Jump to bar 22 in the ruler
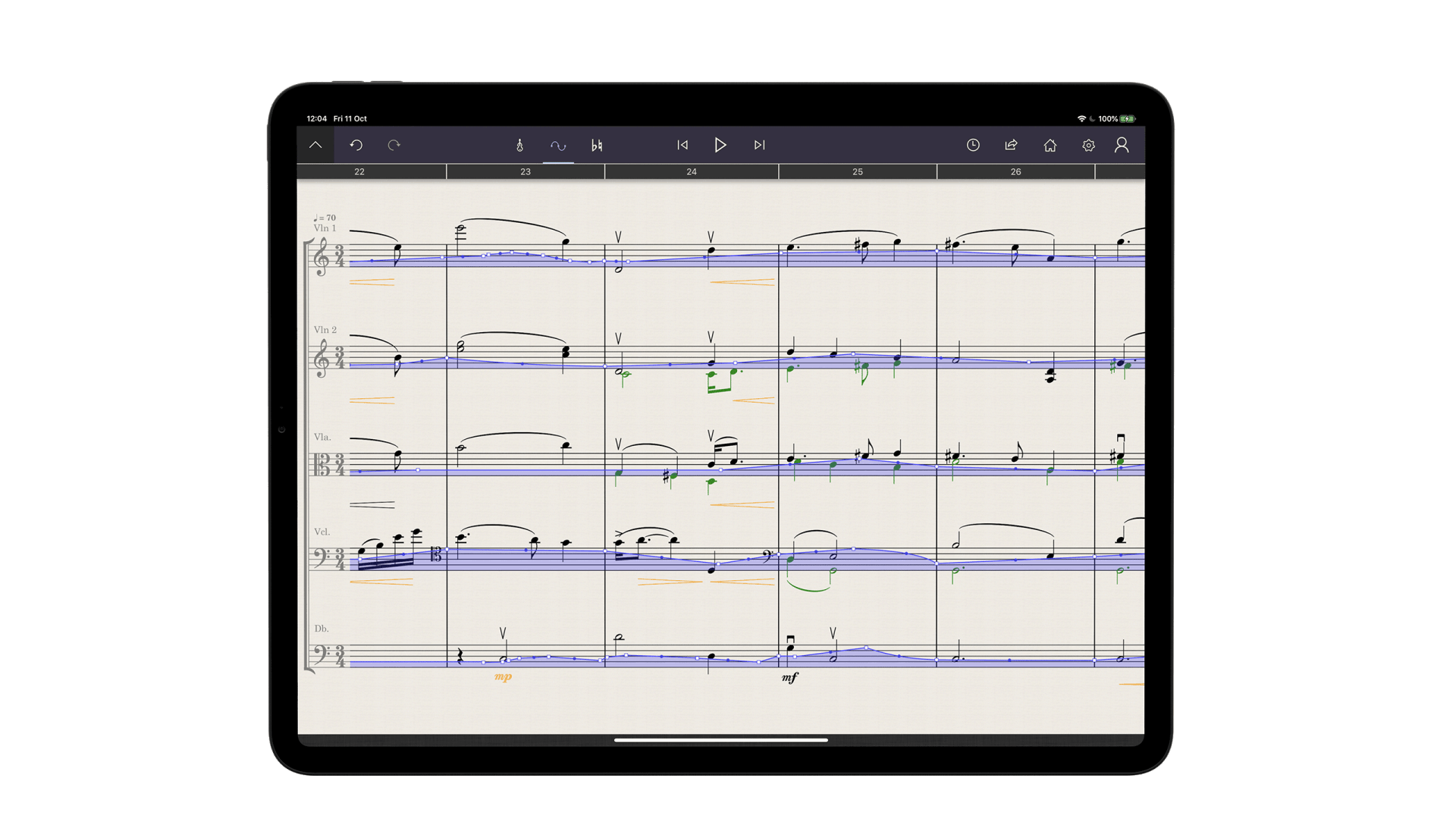 click(359, 172)
